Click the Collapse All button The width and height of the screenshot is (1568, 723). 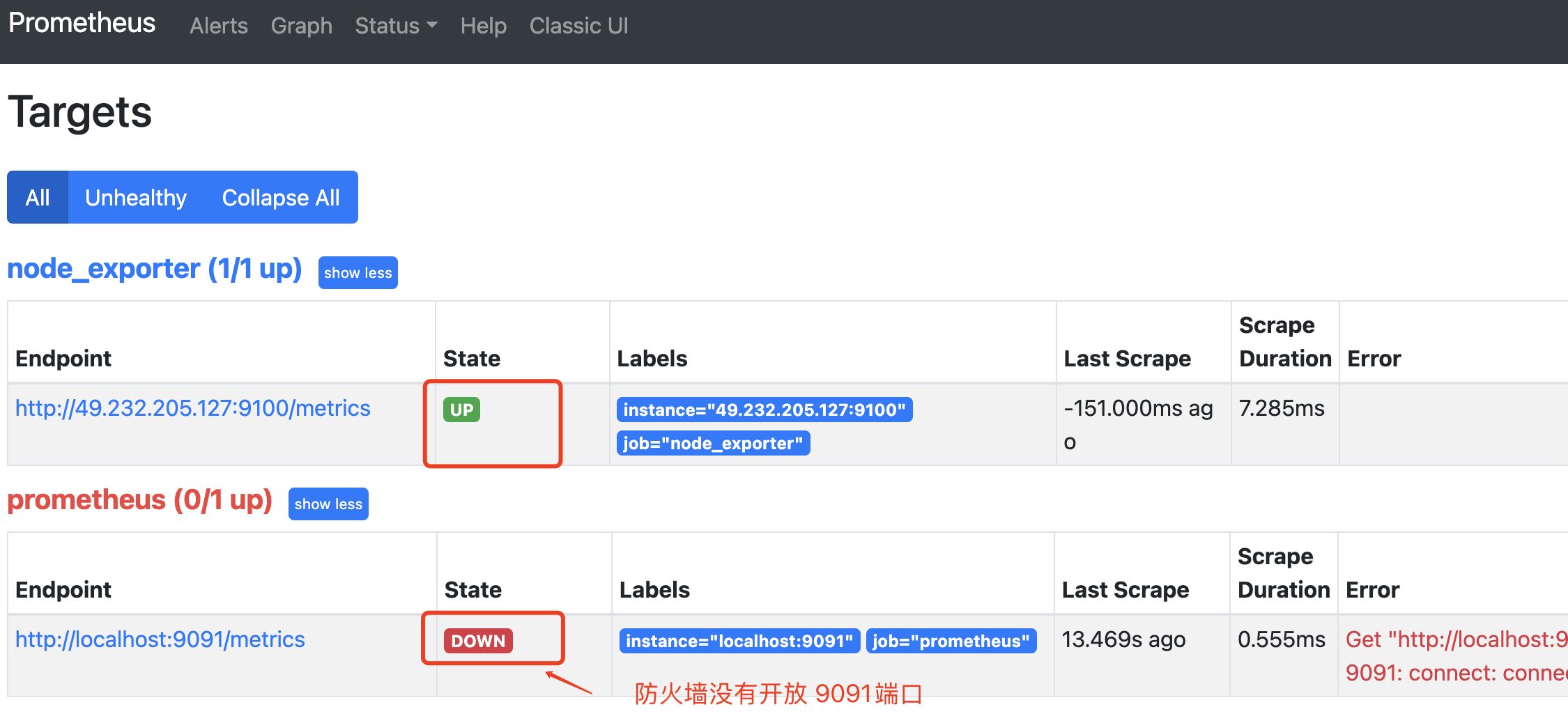pos(281,197)
